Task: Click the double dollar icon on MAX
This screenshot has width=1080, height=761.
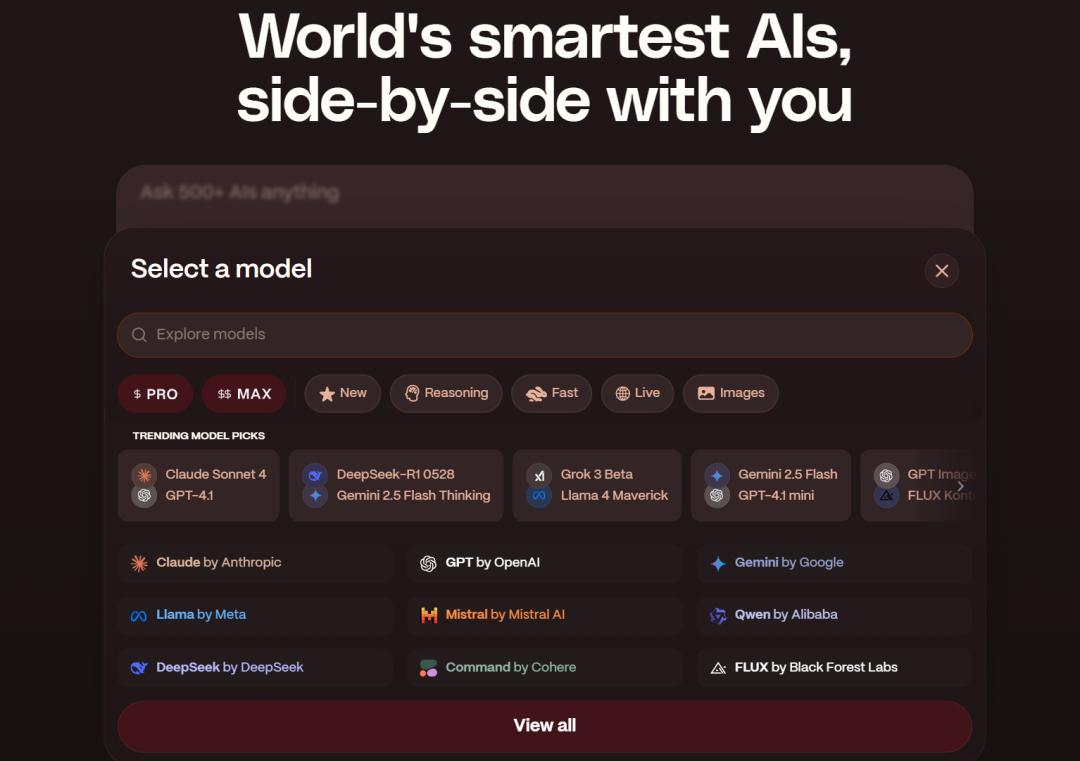Action: [224, 394]
